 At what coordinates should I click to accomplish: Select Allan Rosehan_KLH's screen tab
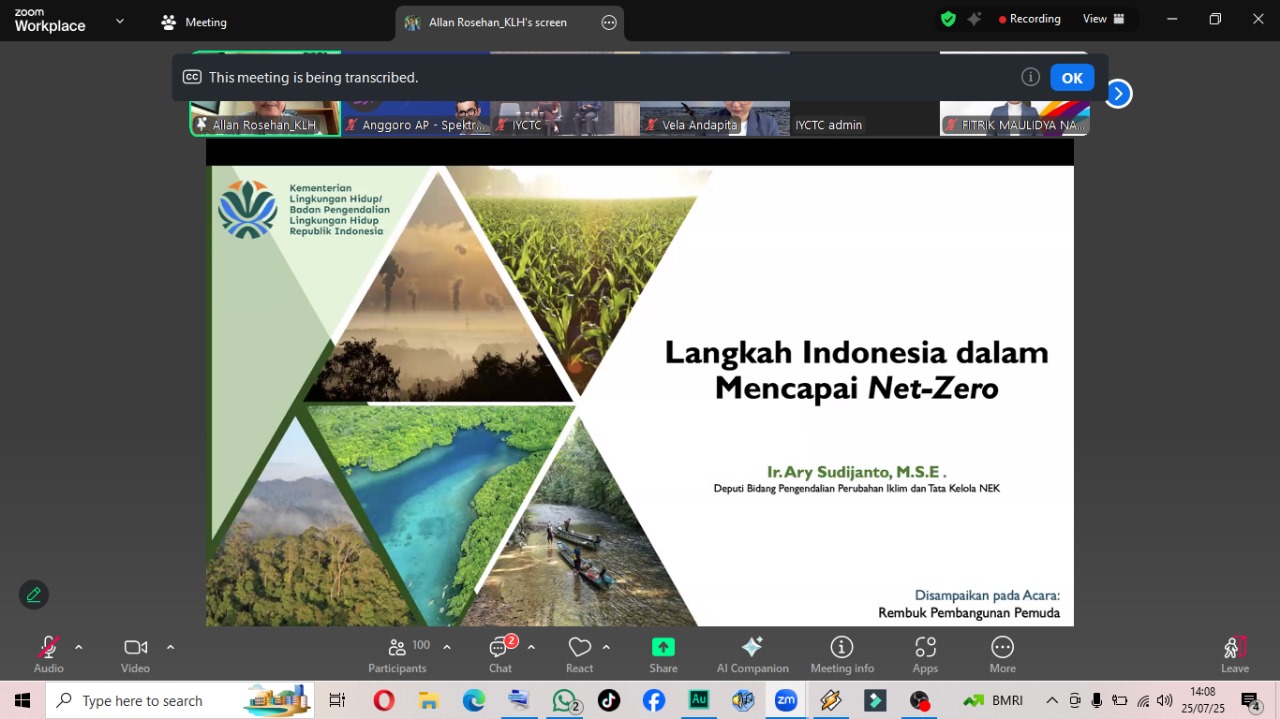498,22
